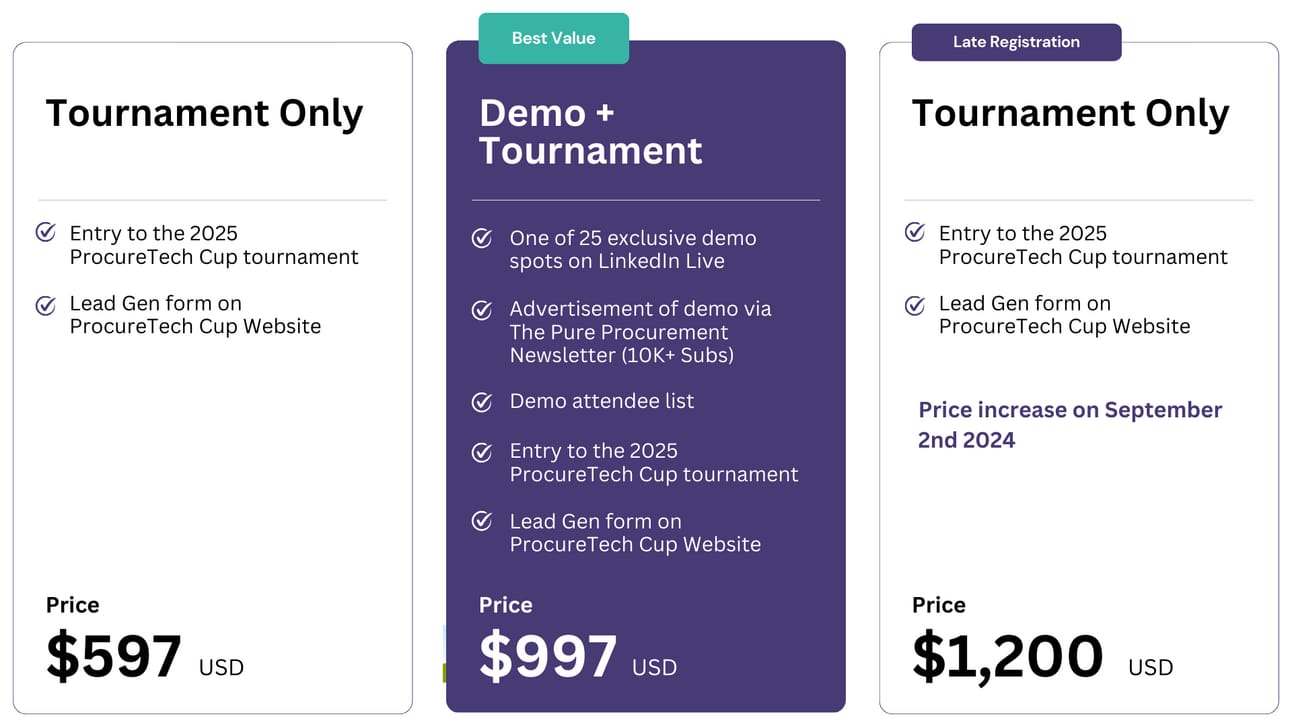Click the checkmark beside Entry in purple card
The image size is (1292, 727).
point(482,451)
